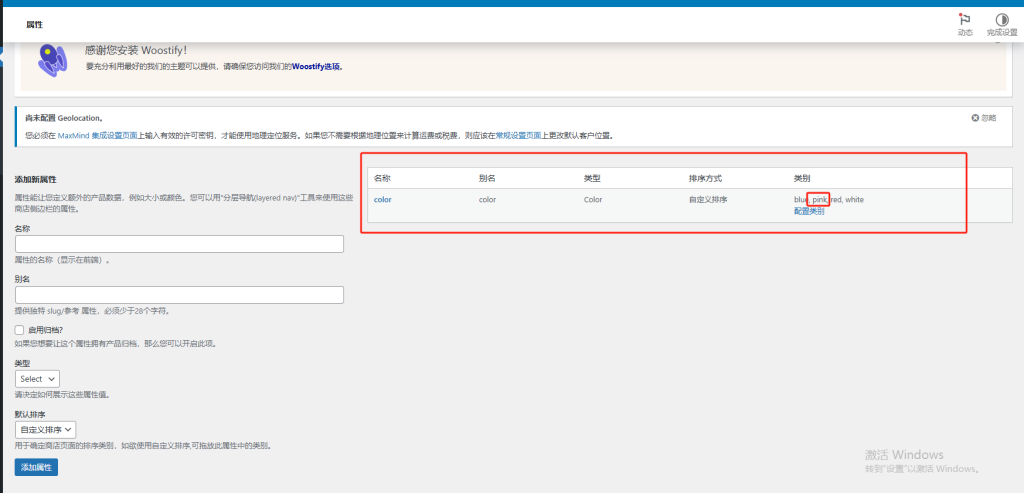Focus the 别名 slug input field

click(x=179, y=295)
